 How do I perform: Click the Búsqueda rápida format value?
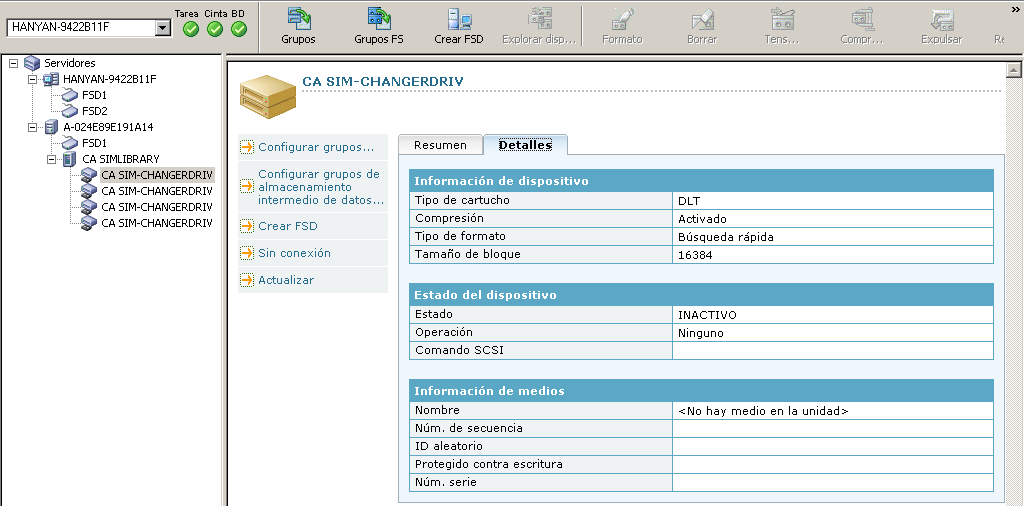coord(726,237)
